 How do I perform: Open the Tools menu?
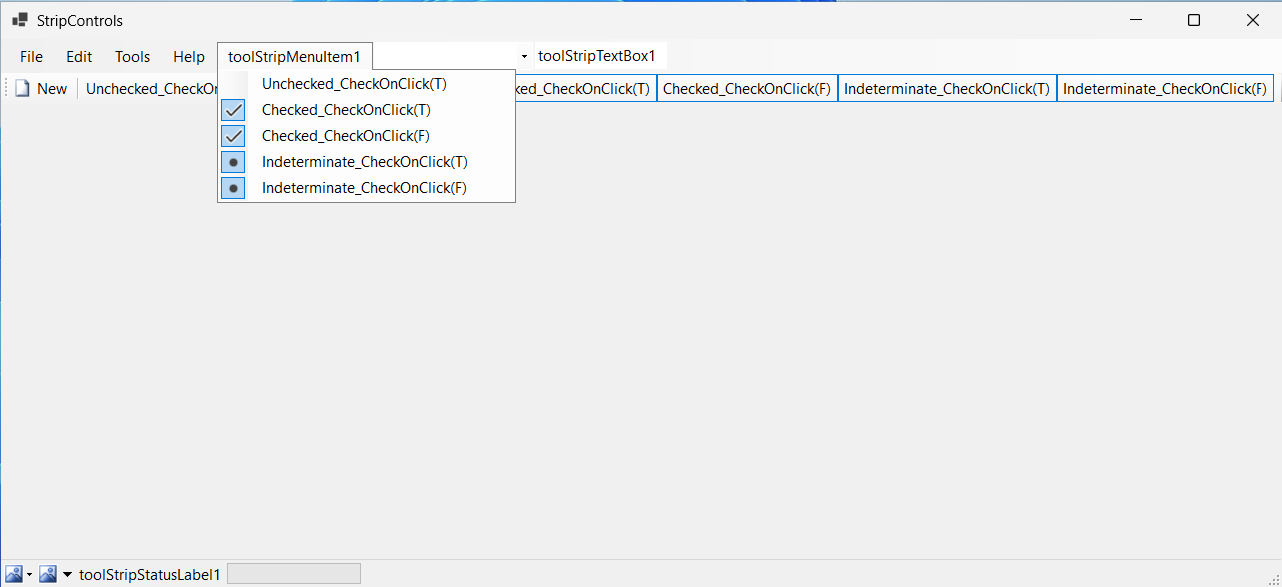132,56
